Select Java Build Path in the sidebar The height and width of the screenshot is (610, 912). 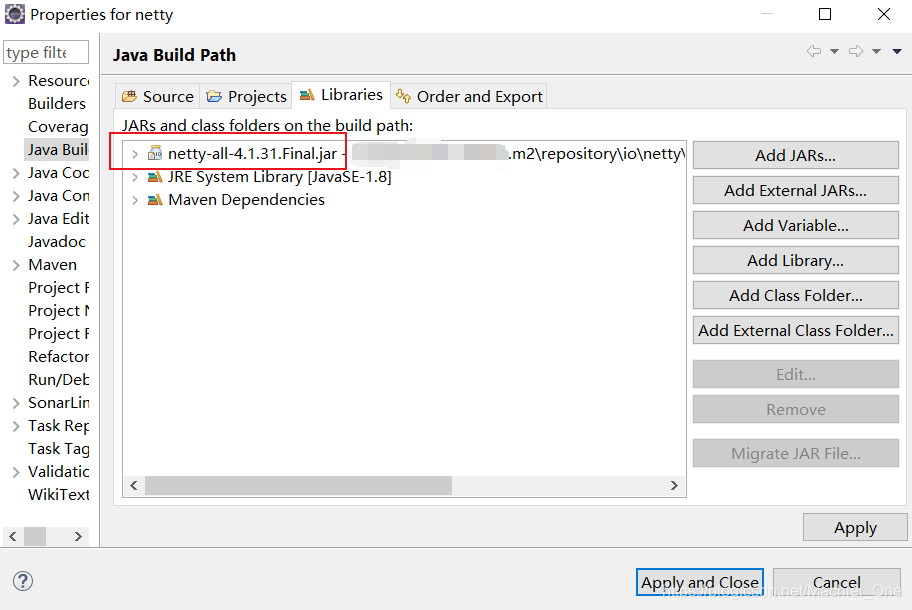58,149
